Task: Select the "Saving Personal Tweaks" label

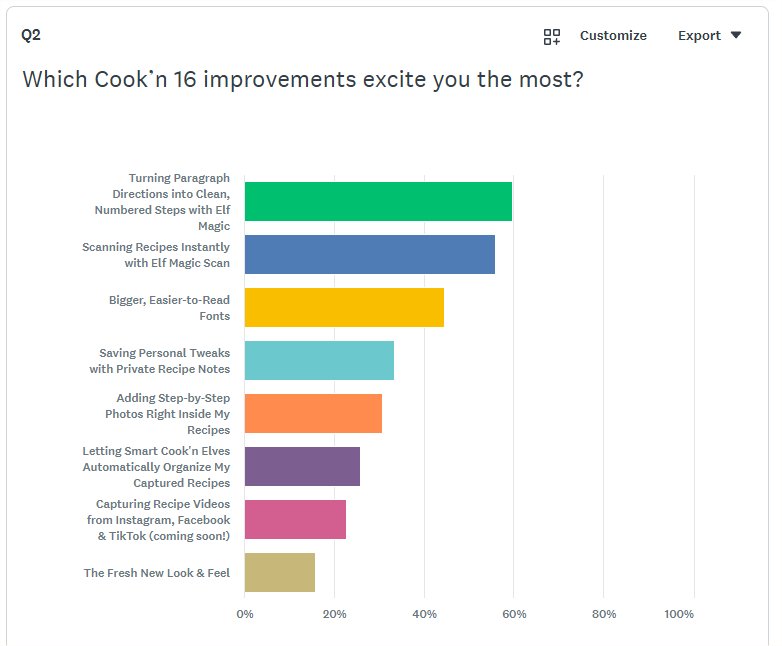Action: pos(159,361)
